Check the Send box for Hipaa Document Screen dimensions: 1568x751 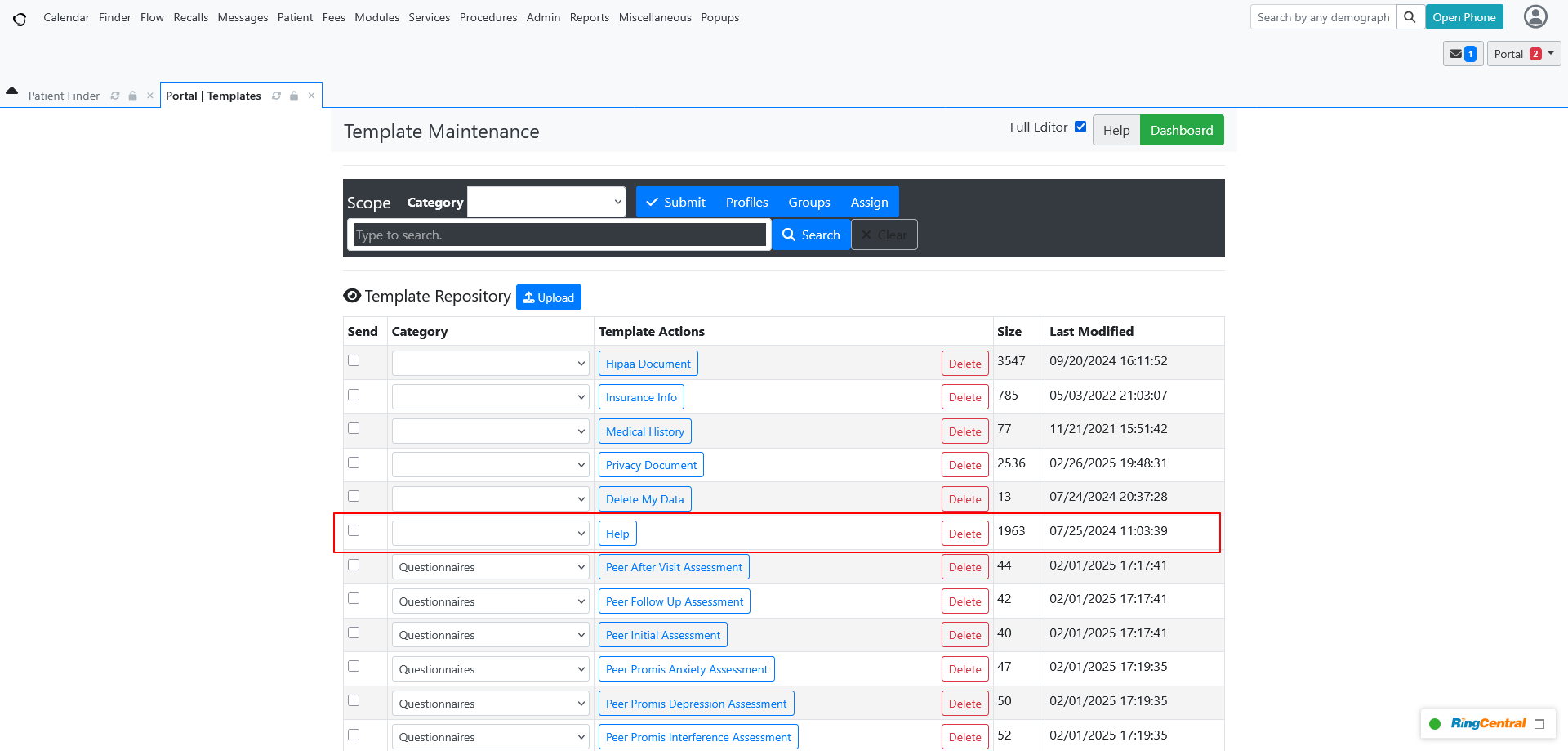pyautogui.click(x=354, y=360)
